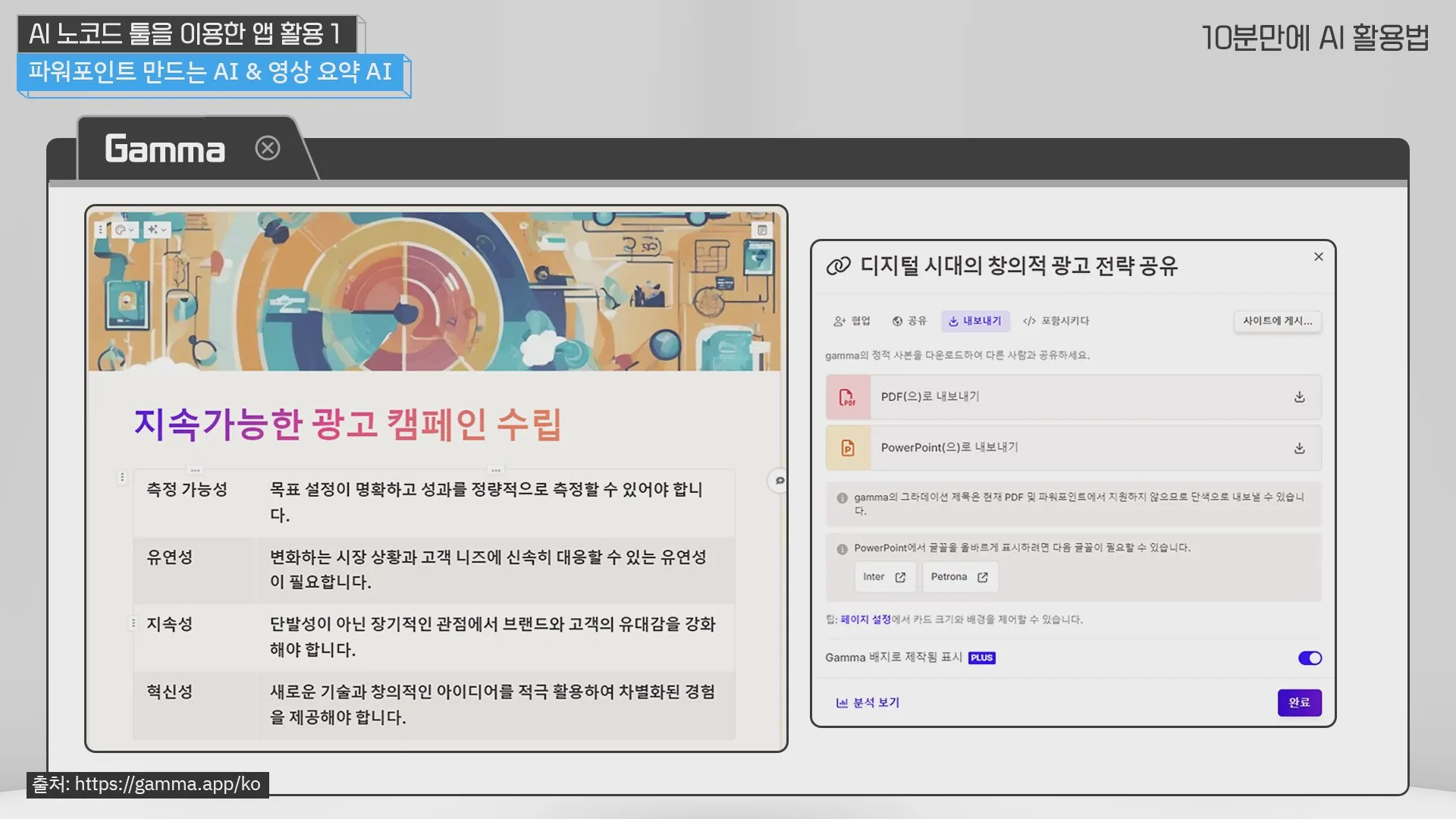Select the 혁신성 table cell
The height and width of the screenshot is (819, 1456).
tap(195, 705)
